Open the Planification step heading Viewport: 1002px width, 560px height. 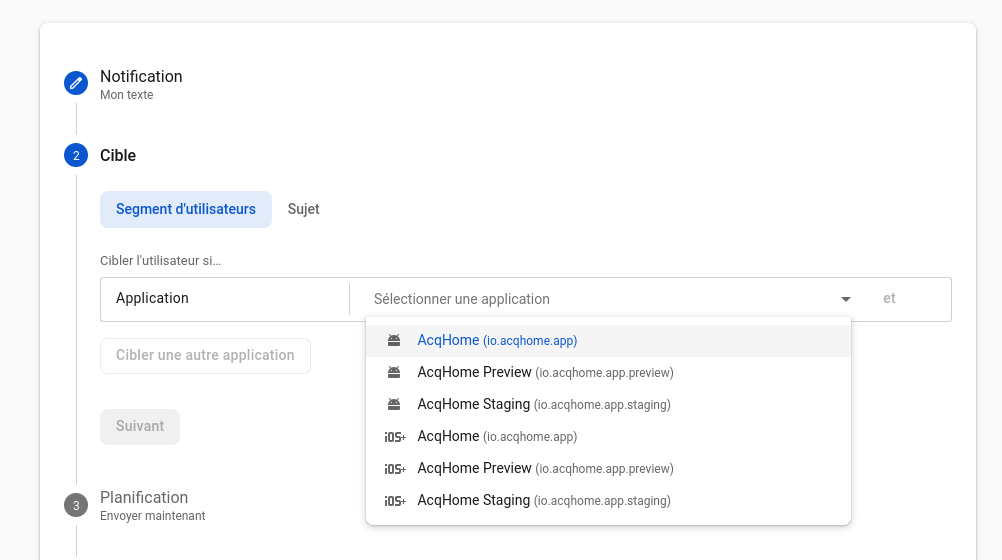tap(144, 497)
